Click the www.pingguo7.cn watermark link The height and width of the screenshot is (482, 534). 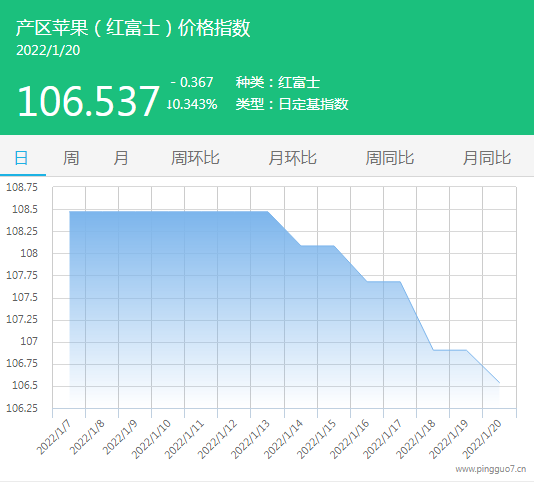click(x=491, y=469)
